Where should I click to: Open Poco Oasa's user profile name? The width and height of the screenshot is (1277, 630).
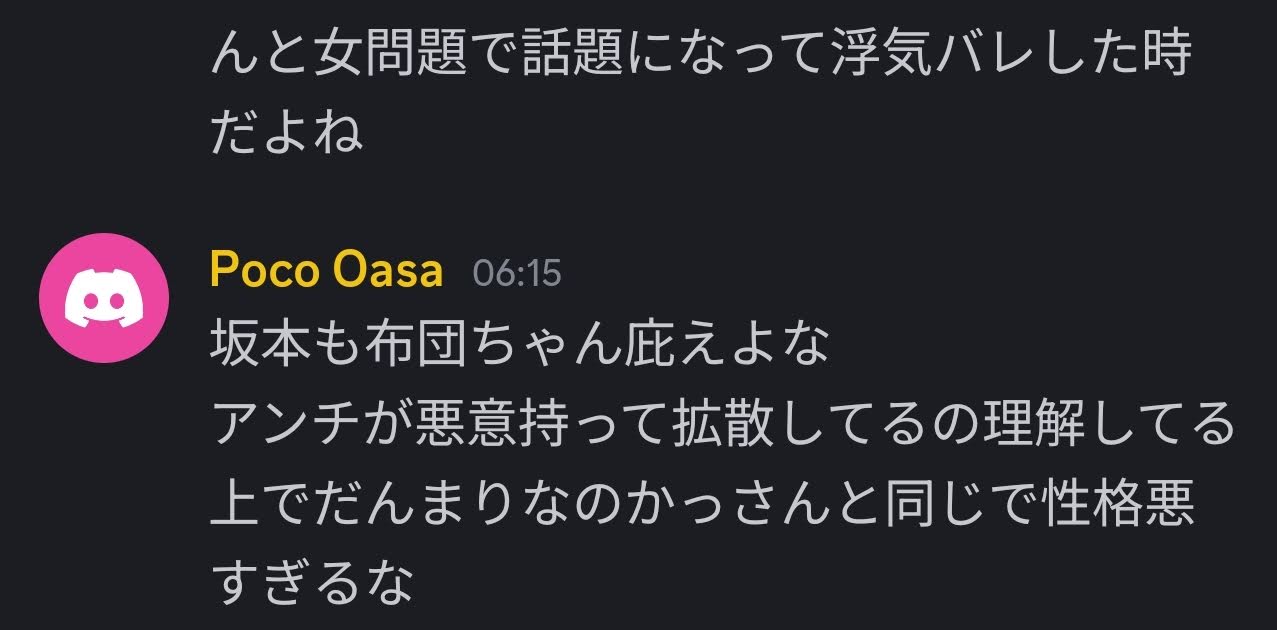326,271
